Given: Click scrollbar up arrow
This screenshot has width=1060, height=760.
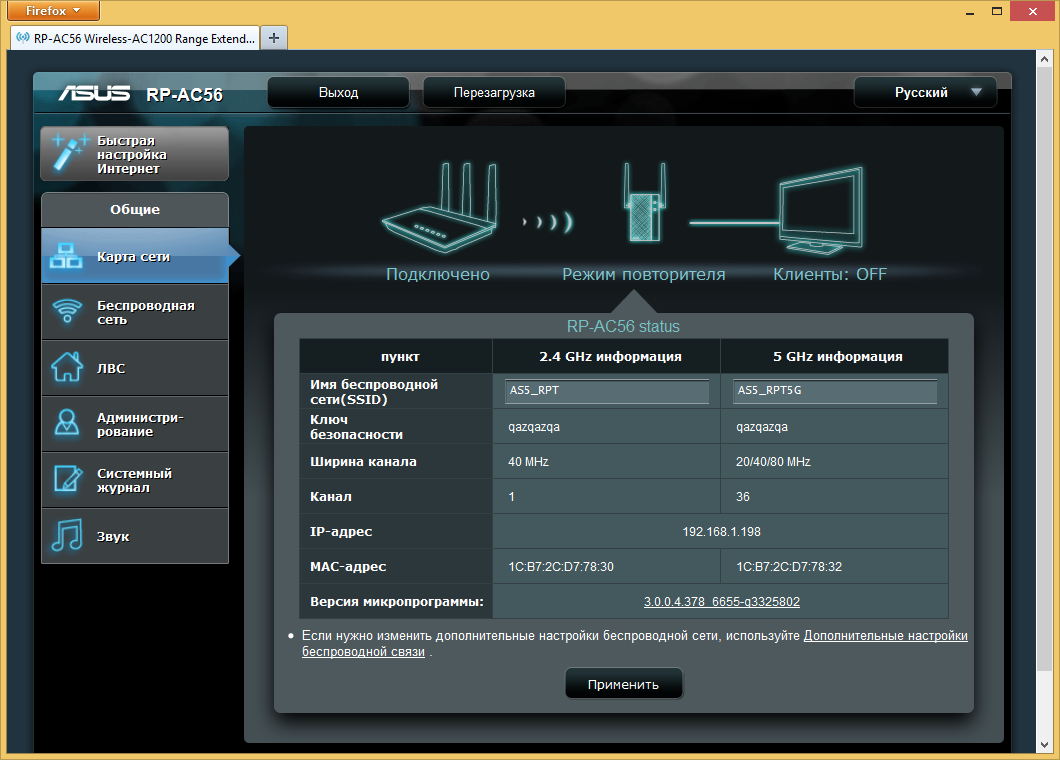Looking at the screenshot, I should tap(1044, 60).
